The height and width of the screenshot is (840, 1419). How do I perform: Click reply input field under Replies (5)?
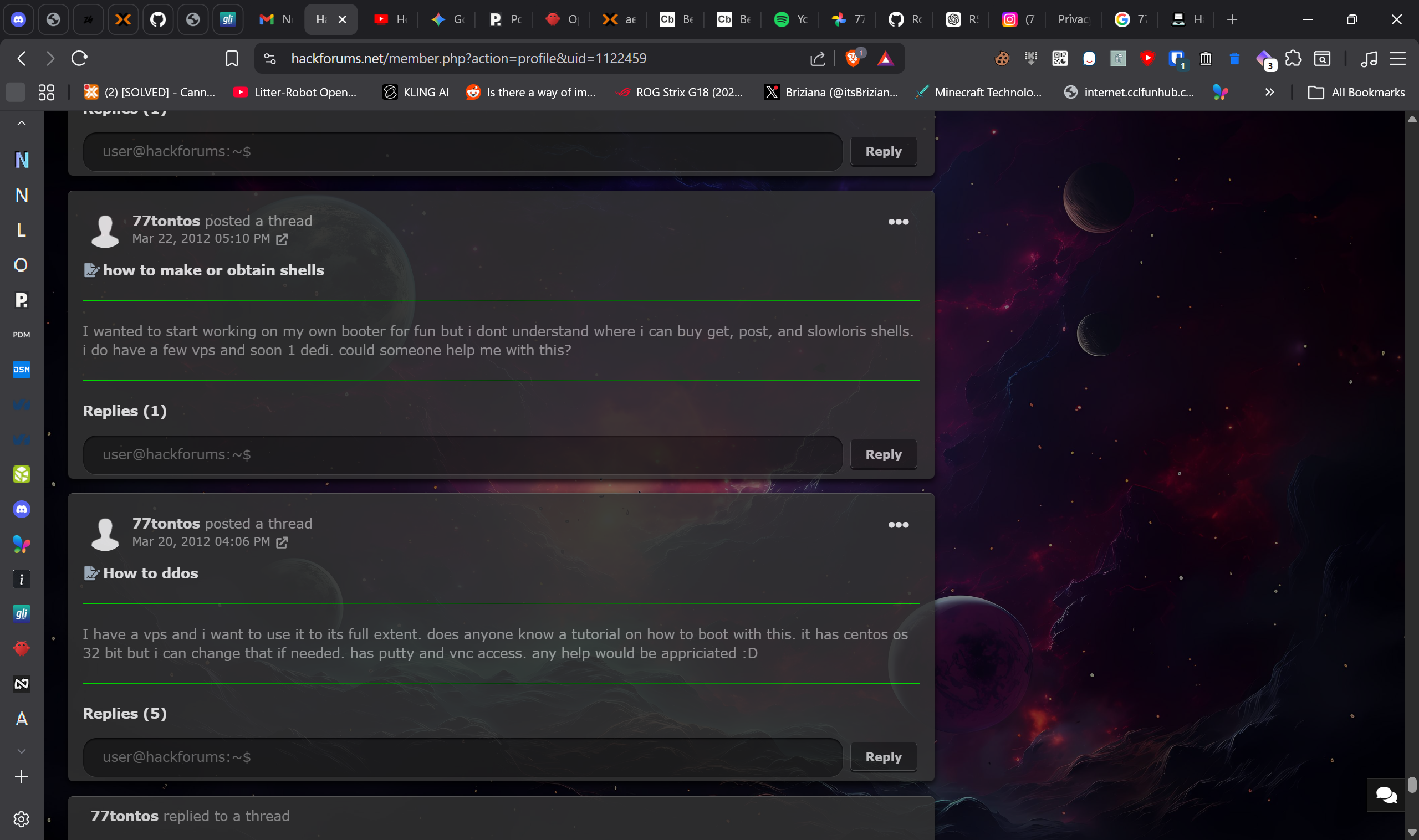[x=462, y=757]
